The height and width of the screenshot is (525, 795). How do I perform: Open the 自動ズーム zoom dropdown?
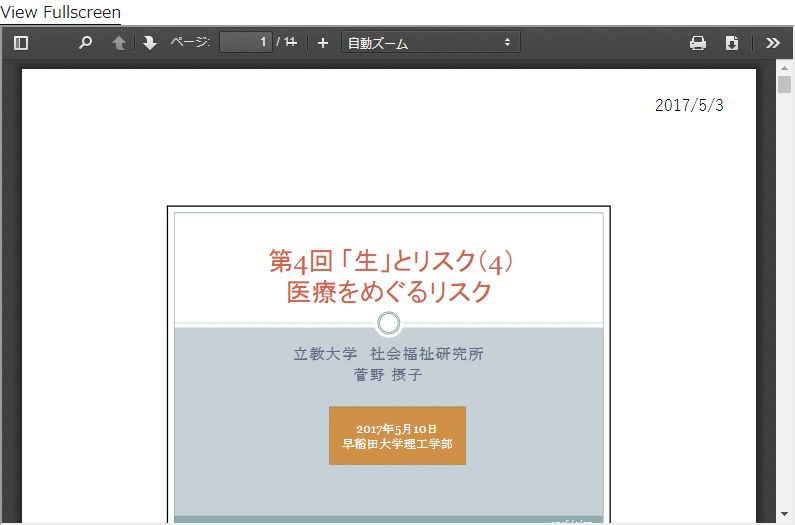coord(430,42)
